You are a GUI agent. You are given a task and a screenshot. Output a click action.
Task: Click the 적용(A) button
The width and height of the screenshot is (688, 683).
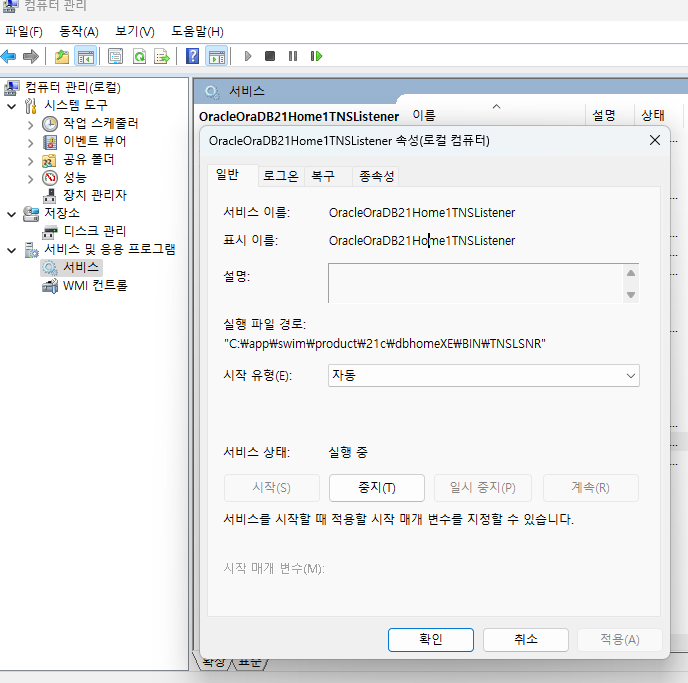click(x=620, y=640)
